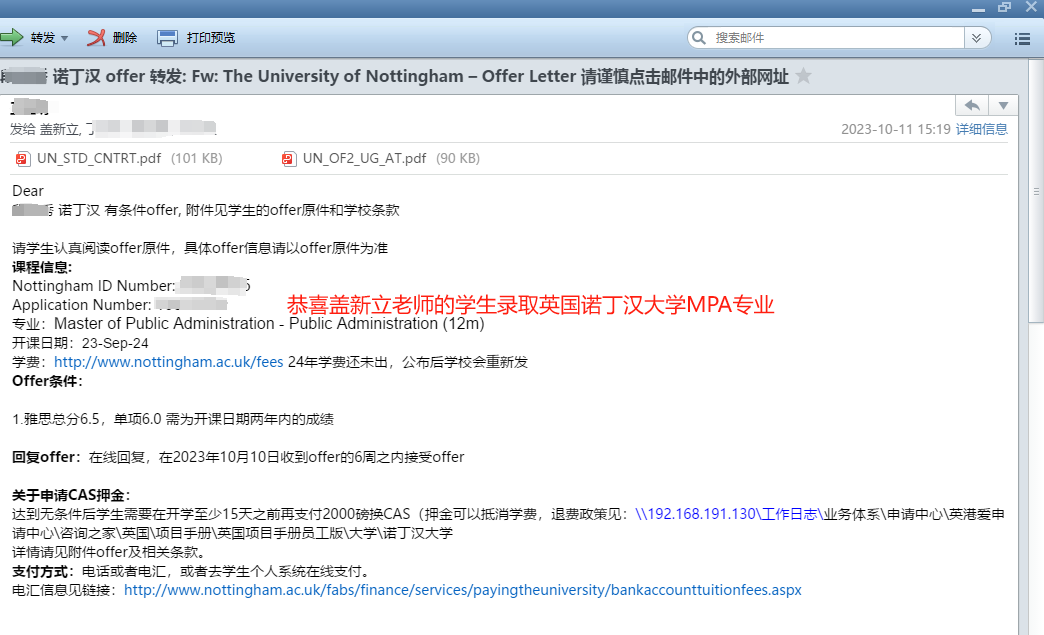Click PDF icon of UN_OF2_UG_AT.pdf

click(289, 158)
